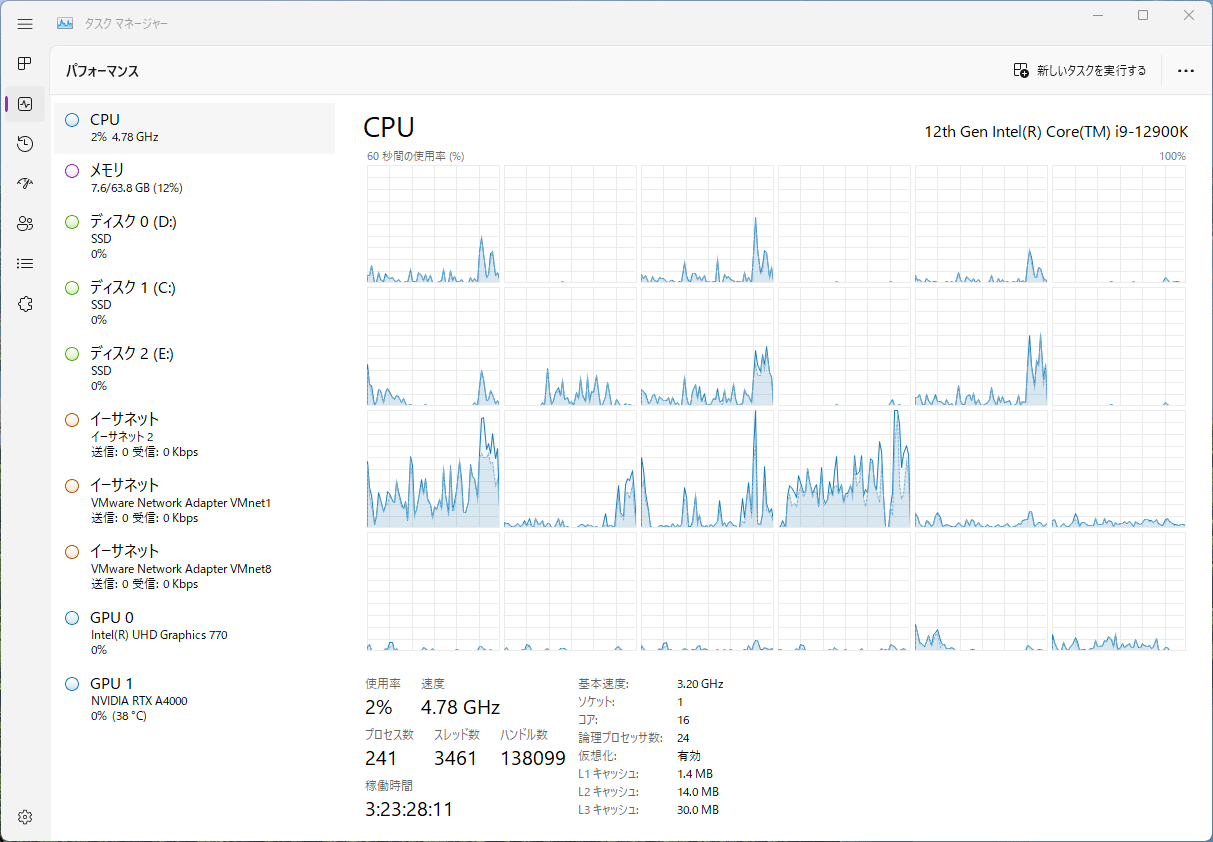The image size is (1213, 842).
Task: Click the orange VMnet1 circle indicator
Action: 72,486
